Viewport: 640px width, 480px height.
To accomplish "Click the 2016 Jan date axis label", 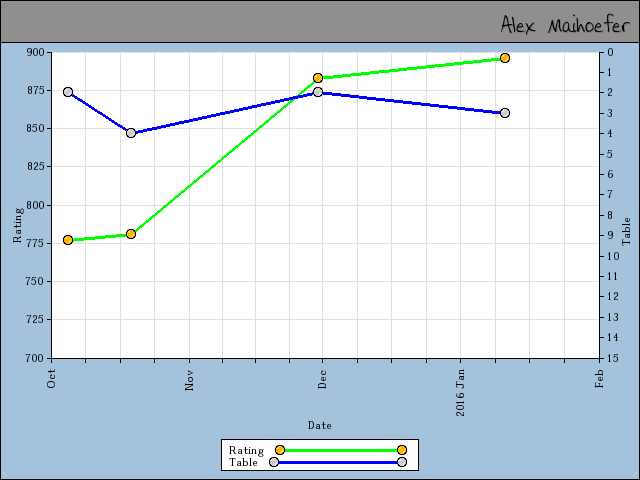I will coord(460,393).
